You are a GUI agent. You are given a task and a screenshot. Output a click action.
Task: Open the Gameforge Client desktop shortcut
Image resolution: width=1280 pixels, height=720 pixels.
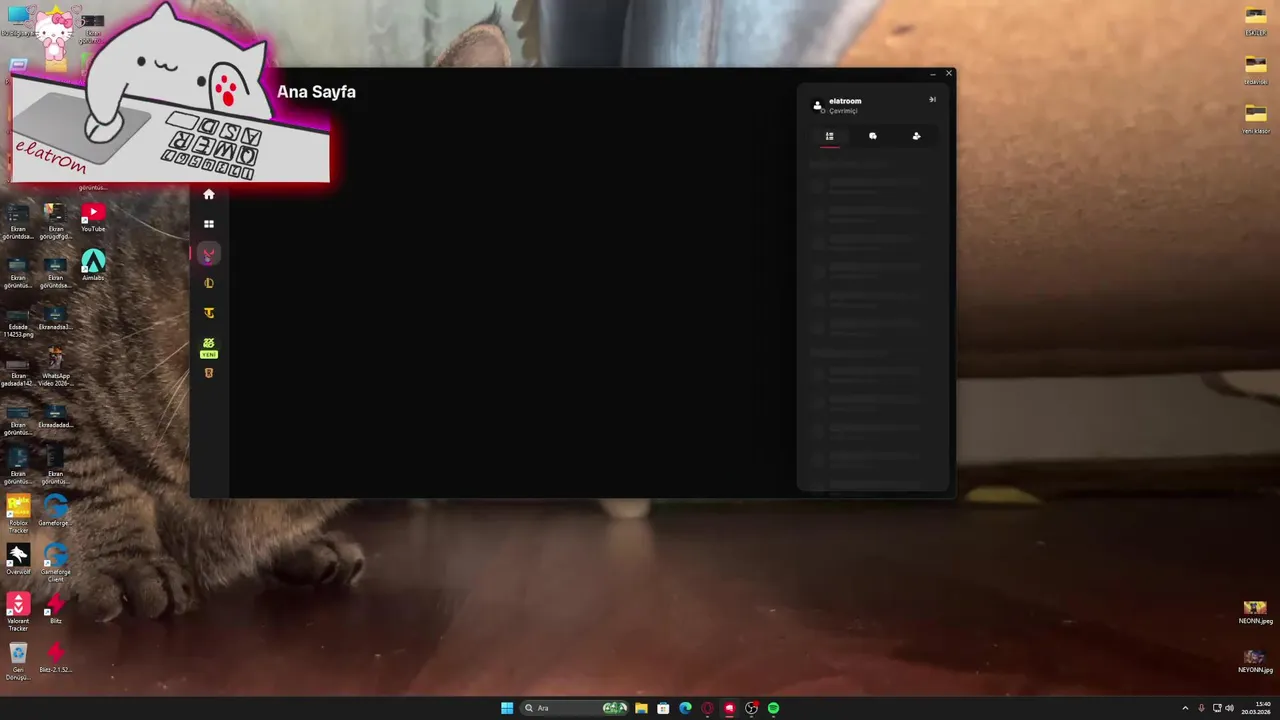coord(55,563)
